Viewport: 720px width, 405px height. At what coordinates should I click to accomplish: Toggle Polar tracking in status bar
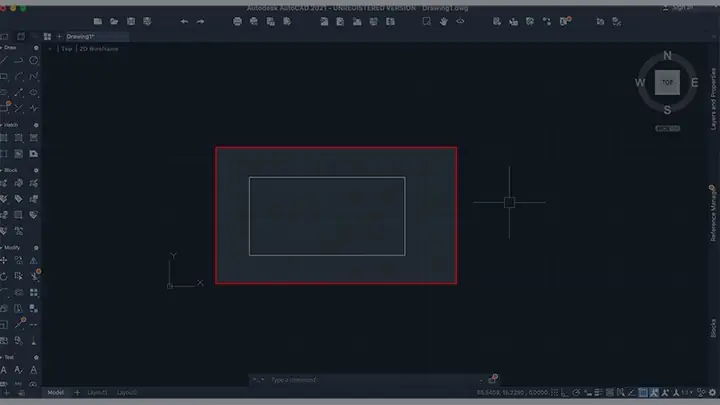click(576, 393)
